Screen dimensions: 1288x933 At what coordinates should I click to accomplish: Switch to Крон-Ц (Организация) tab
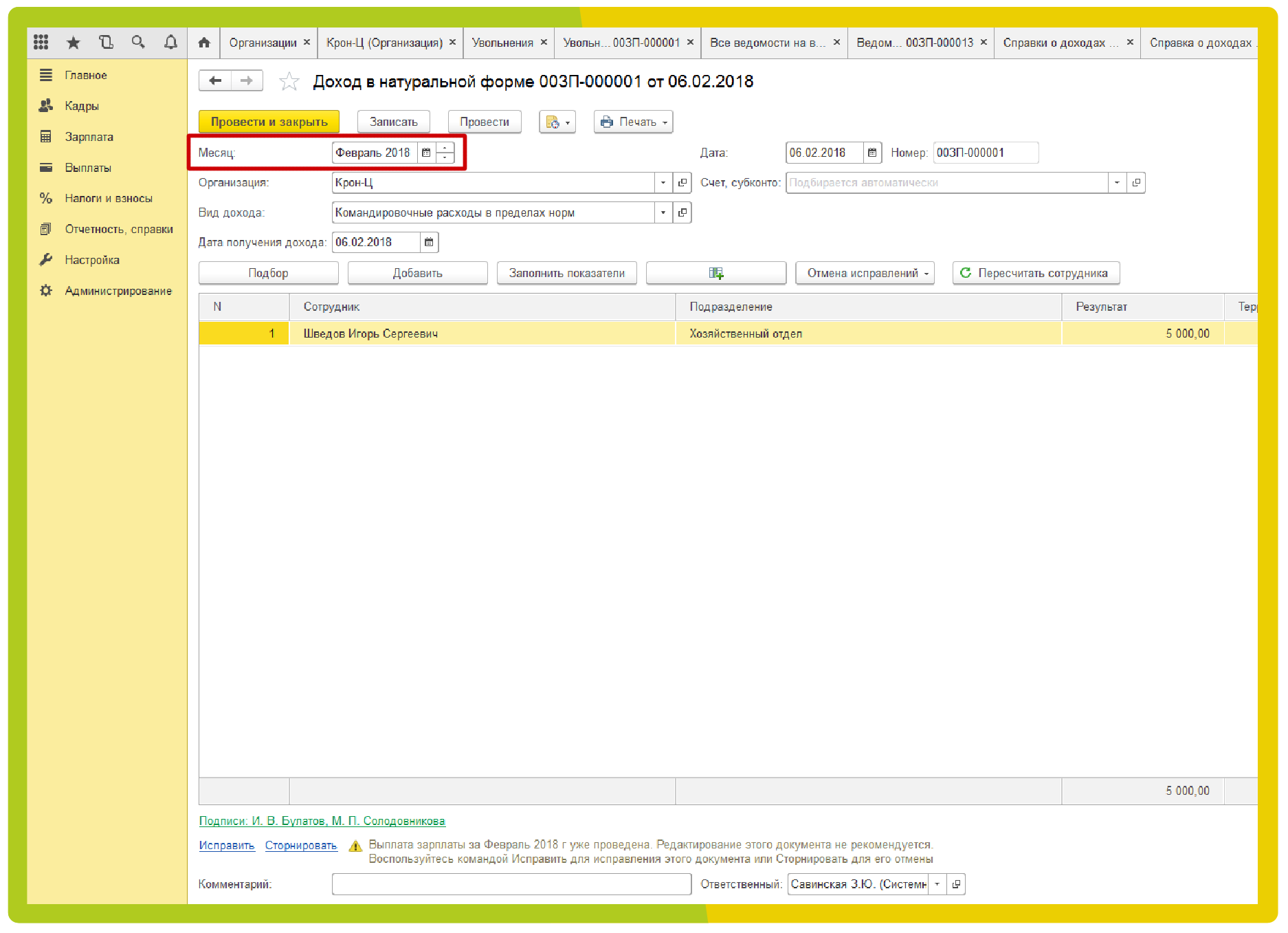coord(384,43)
